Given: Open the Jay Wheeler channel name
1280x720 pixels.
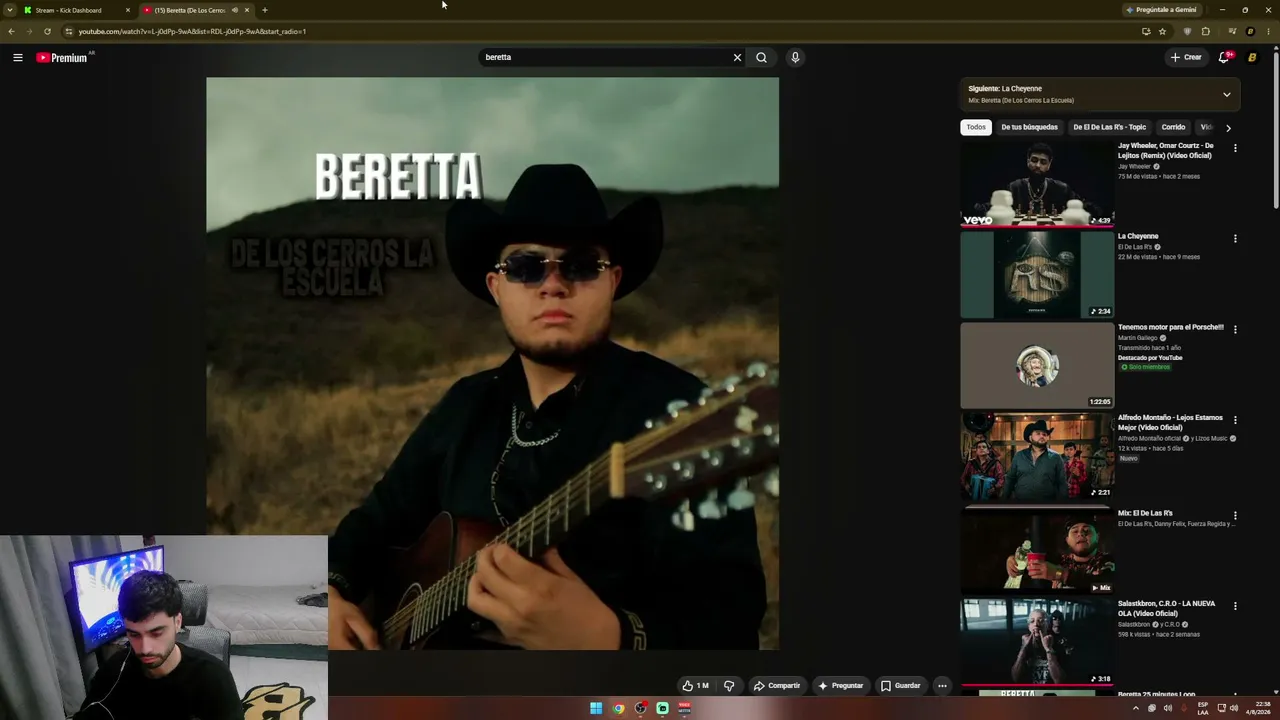Looking at the screenshot, I should (1134, 166).
